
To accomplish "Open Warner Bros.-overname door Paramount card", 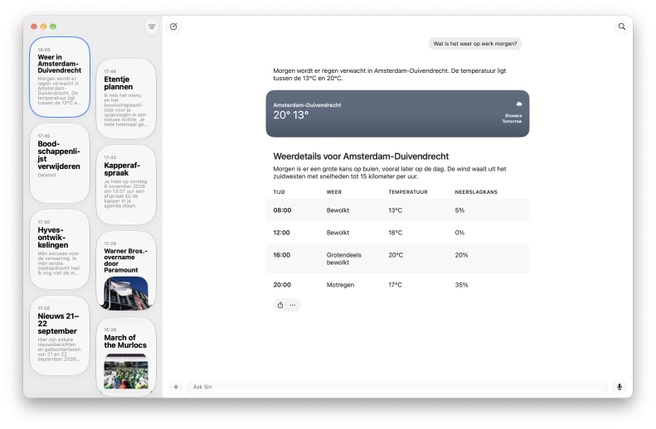I will [x=126, y=271].
